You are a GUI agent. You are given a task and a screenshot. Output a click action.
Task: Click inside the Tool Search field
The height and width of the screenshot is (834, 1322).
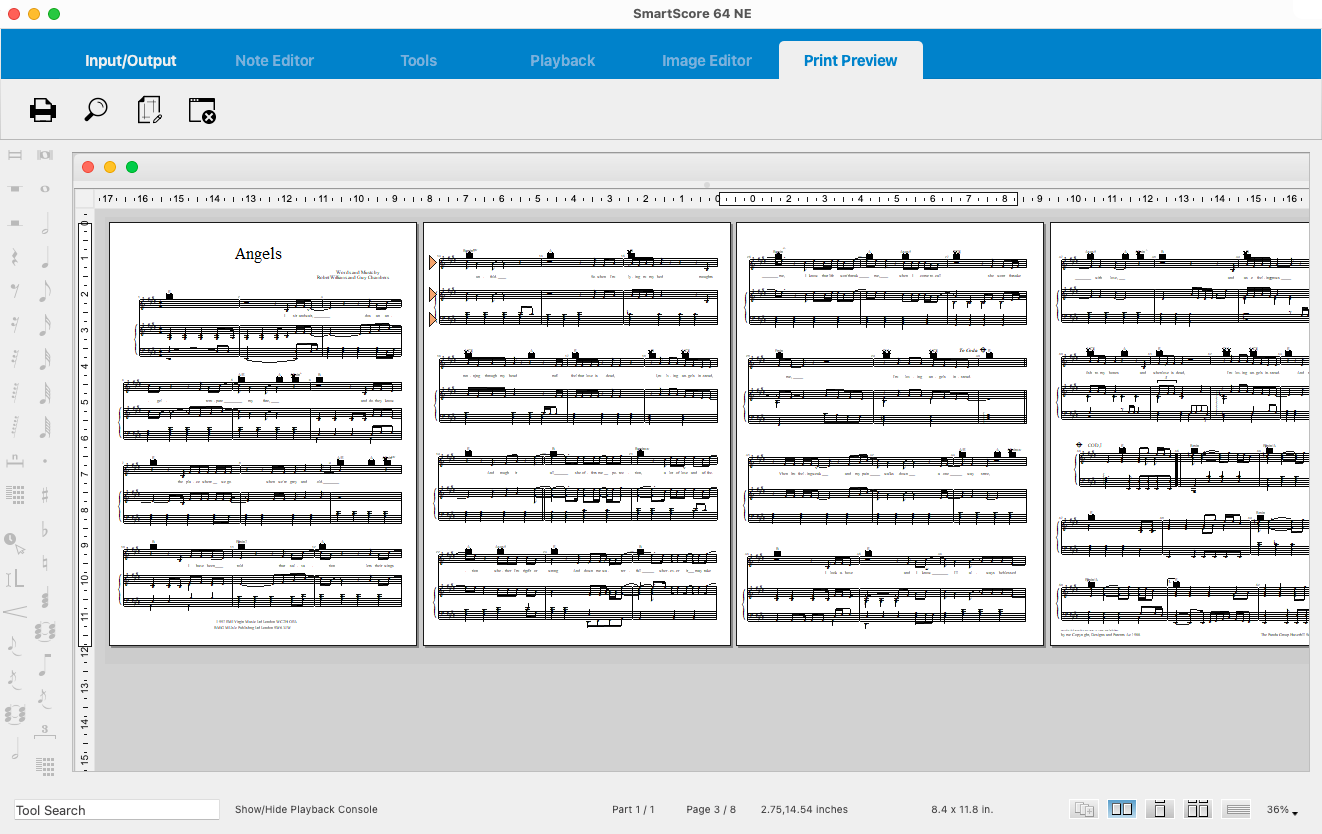(x=116, y=810)
